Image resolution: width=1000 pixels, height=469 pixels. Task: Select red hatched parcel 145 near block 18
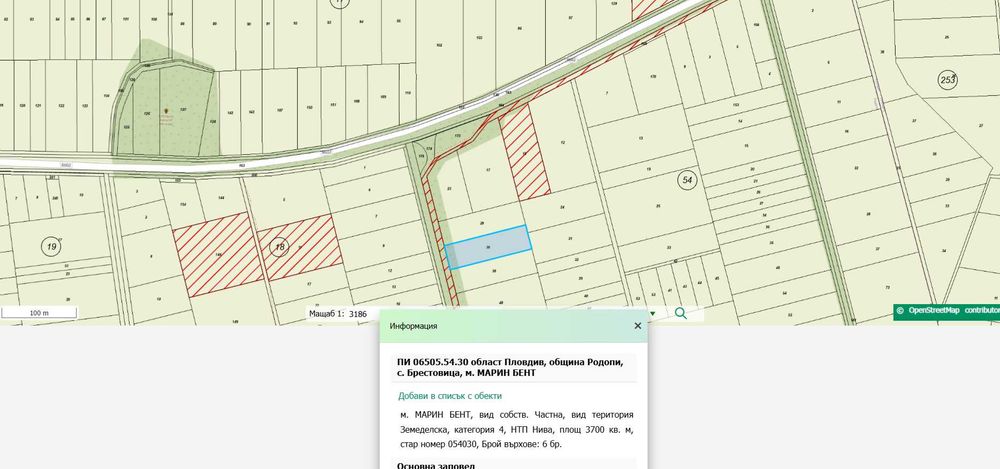coord(218,255)
